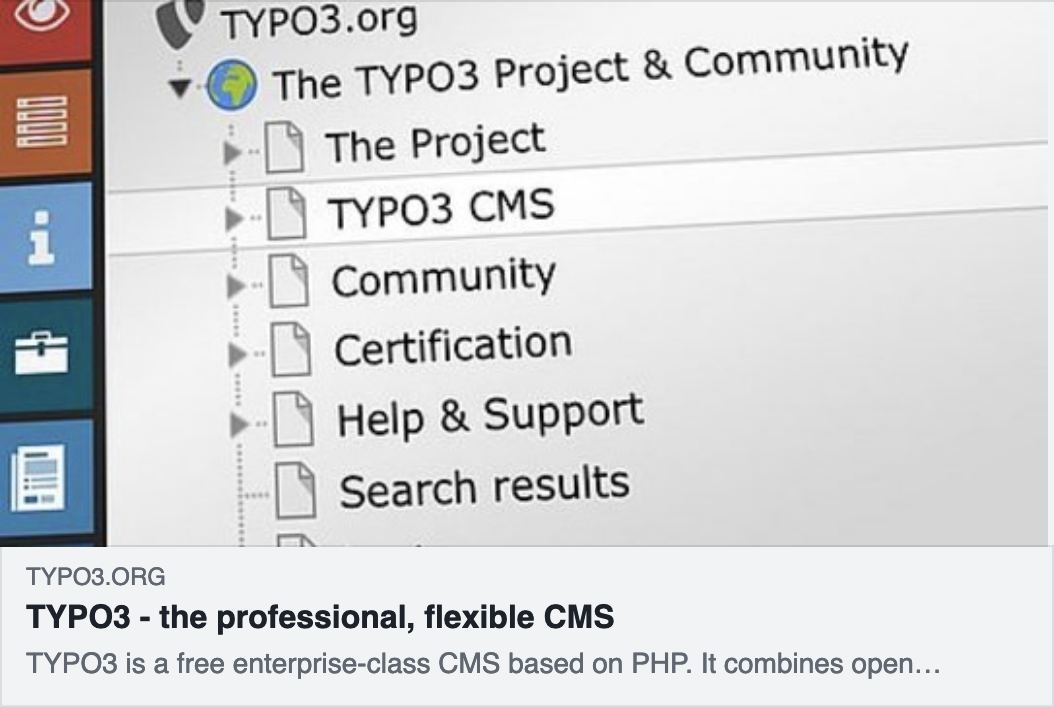Click the globe icon of the site root
The height and width of the screenshot is (707, 1054).
coord(232,87)
